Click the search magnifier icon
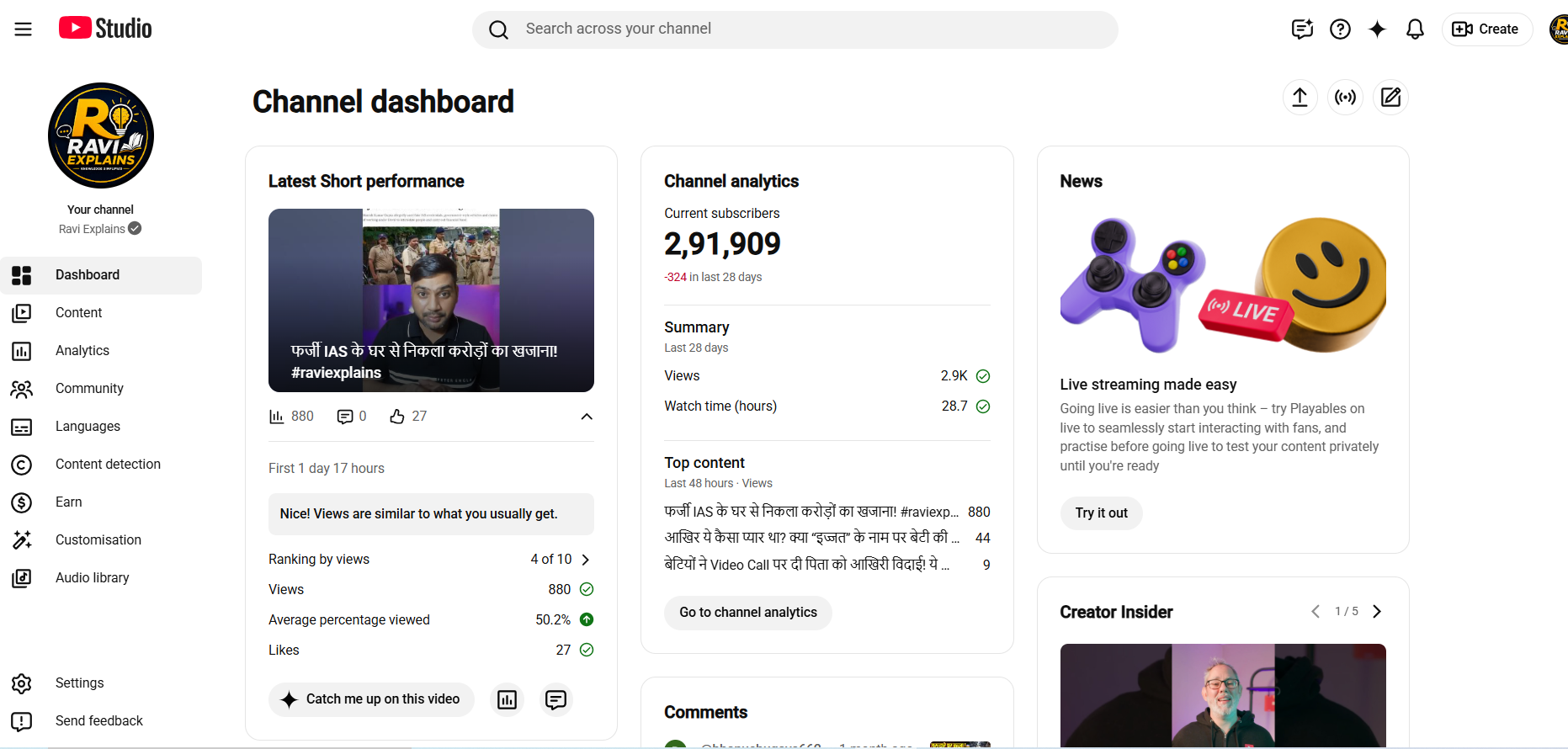This screenshot has height=749, width=1568. tap(499, 30)
